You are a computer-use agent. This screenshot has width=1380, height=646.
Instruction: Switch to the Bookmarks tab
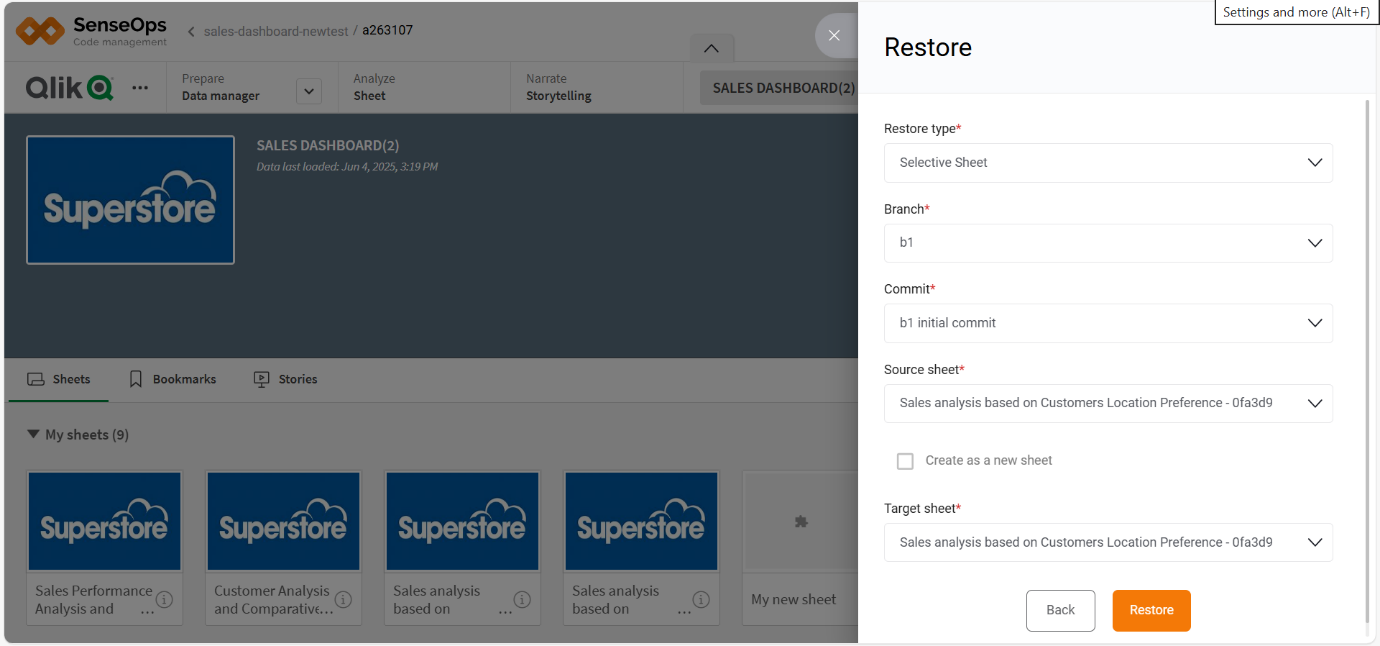coord(173,380)
